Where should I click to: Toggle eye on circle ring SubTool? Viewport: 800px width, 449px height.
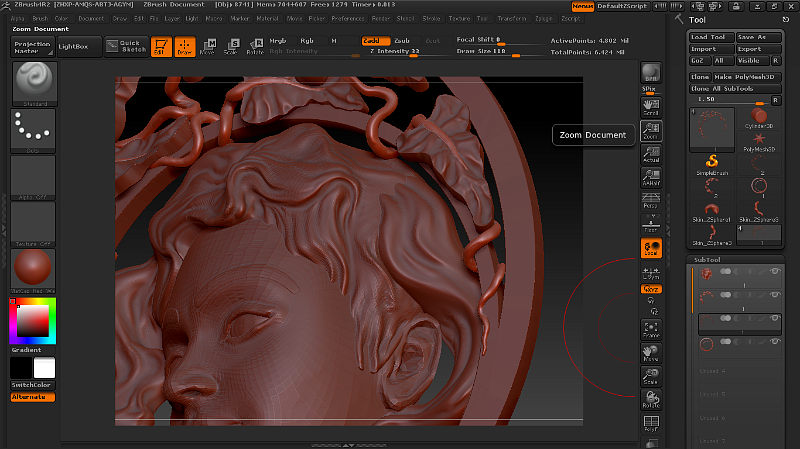coord(775,342)
